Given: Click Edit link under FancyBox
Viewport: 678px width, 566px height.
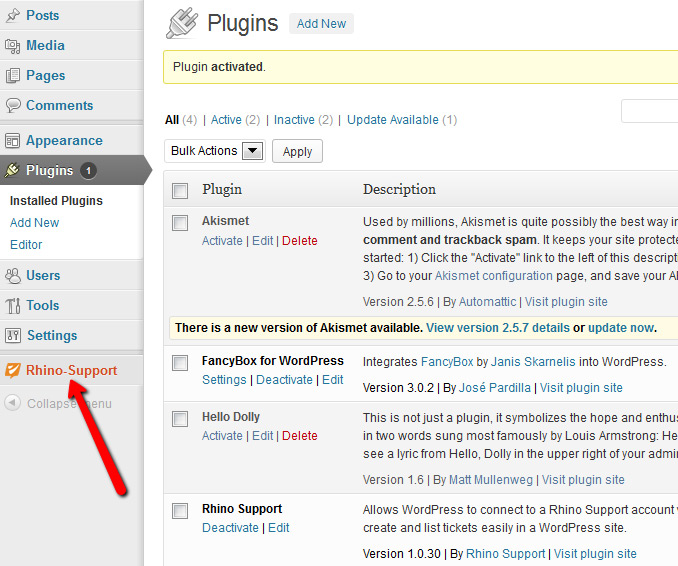Looking at the screenshot, I should coord(333,380).
